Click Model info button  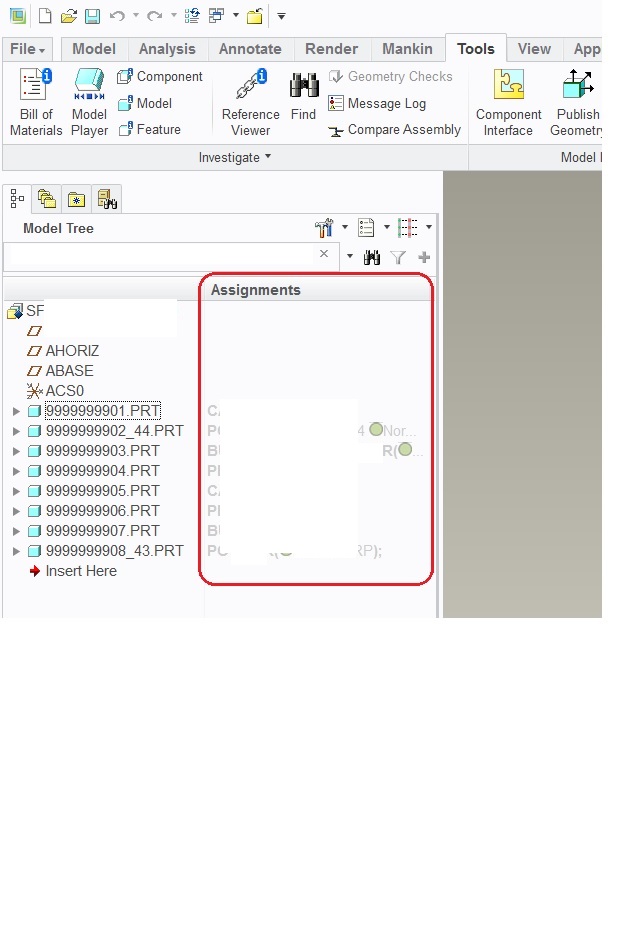[x=145, y=103]
